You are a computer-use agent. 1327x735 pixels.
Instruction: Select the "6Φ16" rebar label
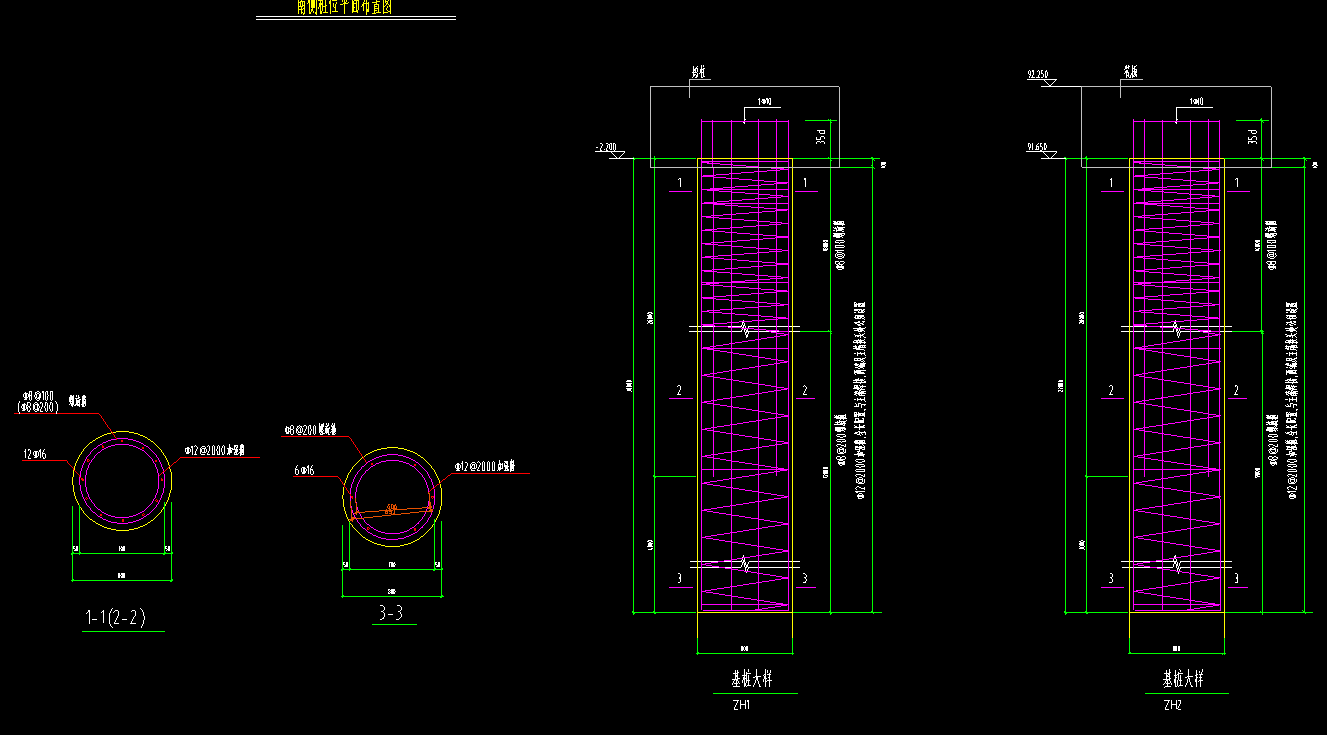305,470
